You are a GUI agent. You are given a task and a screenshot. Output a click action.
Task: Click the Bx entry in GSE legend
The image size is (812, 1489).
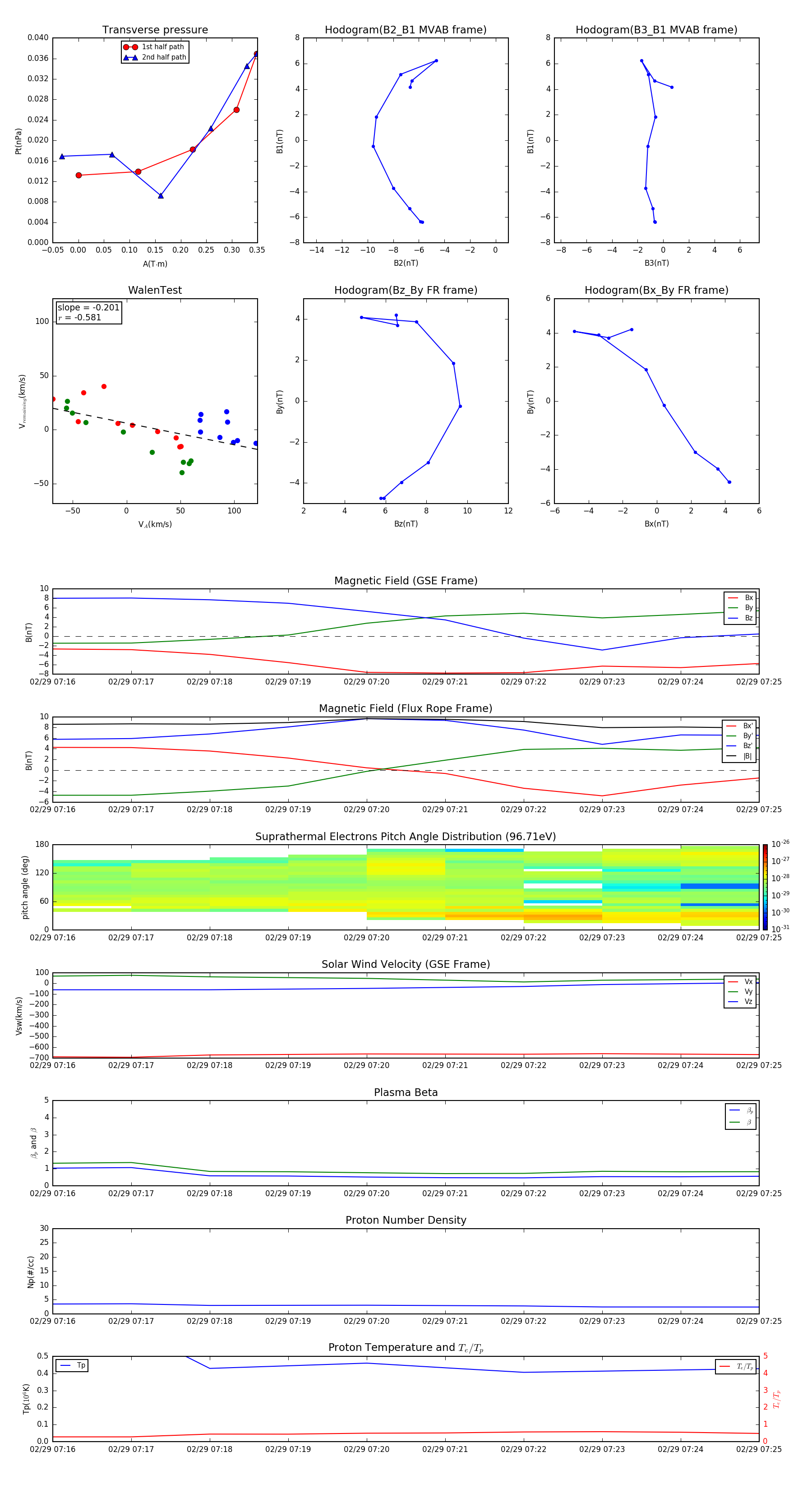click(x=740, y=598)
